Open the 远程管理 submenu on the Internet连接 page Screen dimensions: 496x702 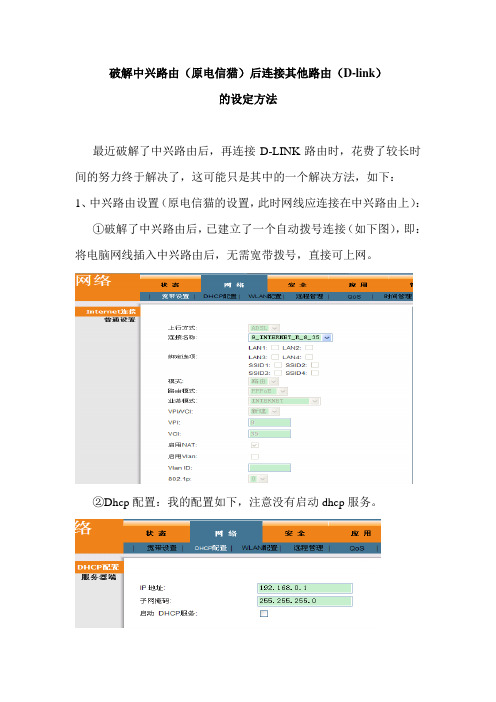pyautogui.click(x=309, y=296)
